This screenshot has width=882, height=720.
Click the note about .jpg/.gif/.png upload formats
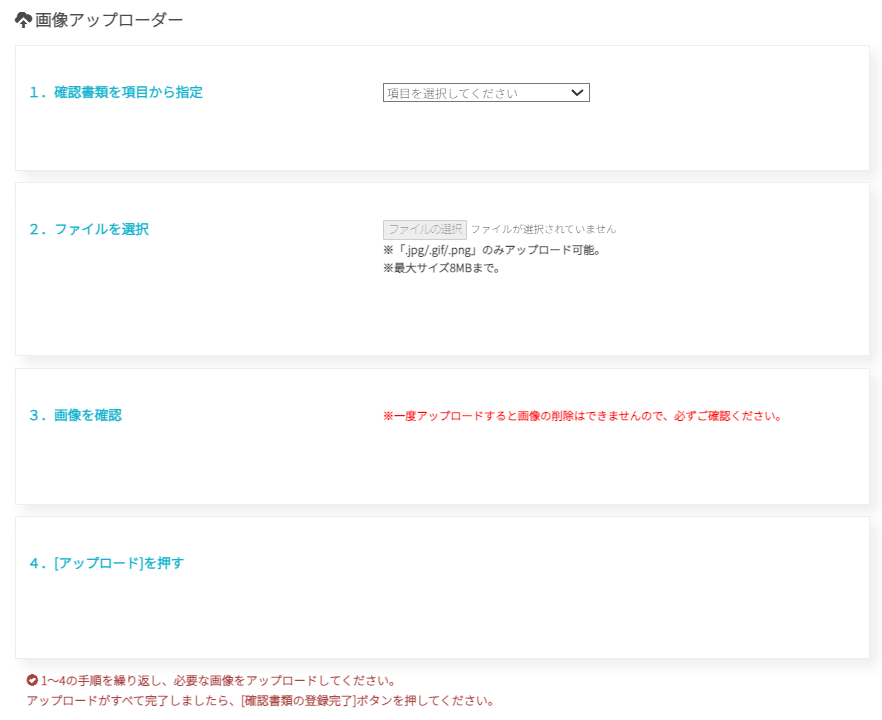493,250
